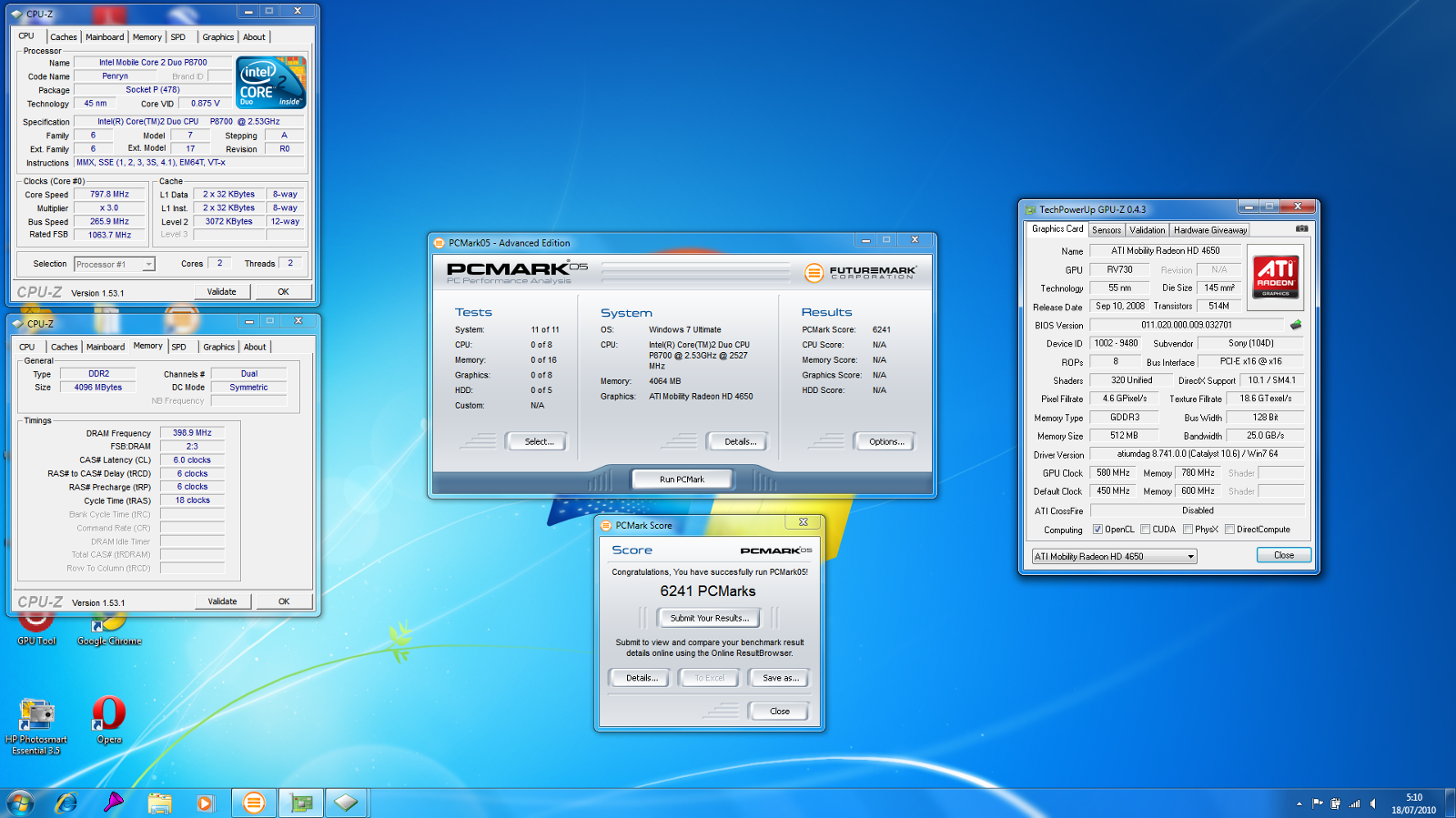Open the Windows Start menu
Image resolution: width=1456 pixels, height=818 pixels.
pos(20,803)
